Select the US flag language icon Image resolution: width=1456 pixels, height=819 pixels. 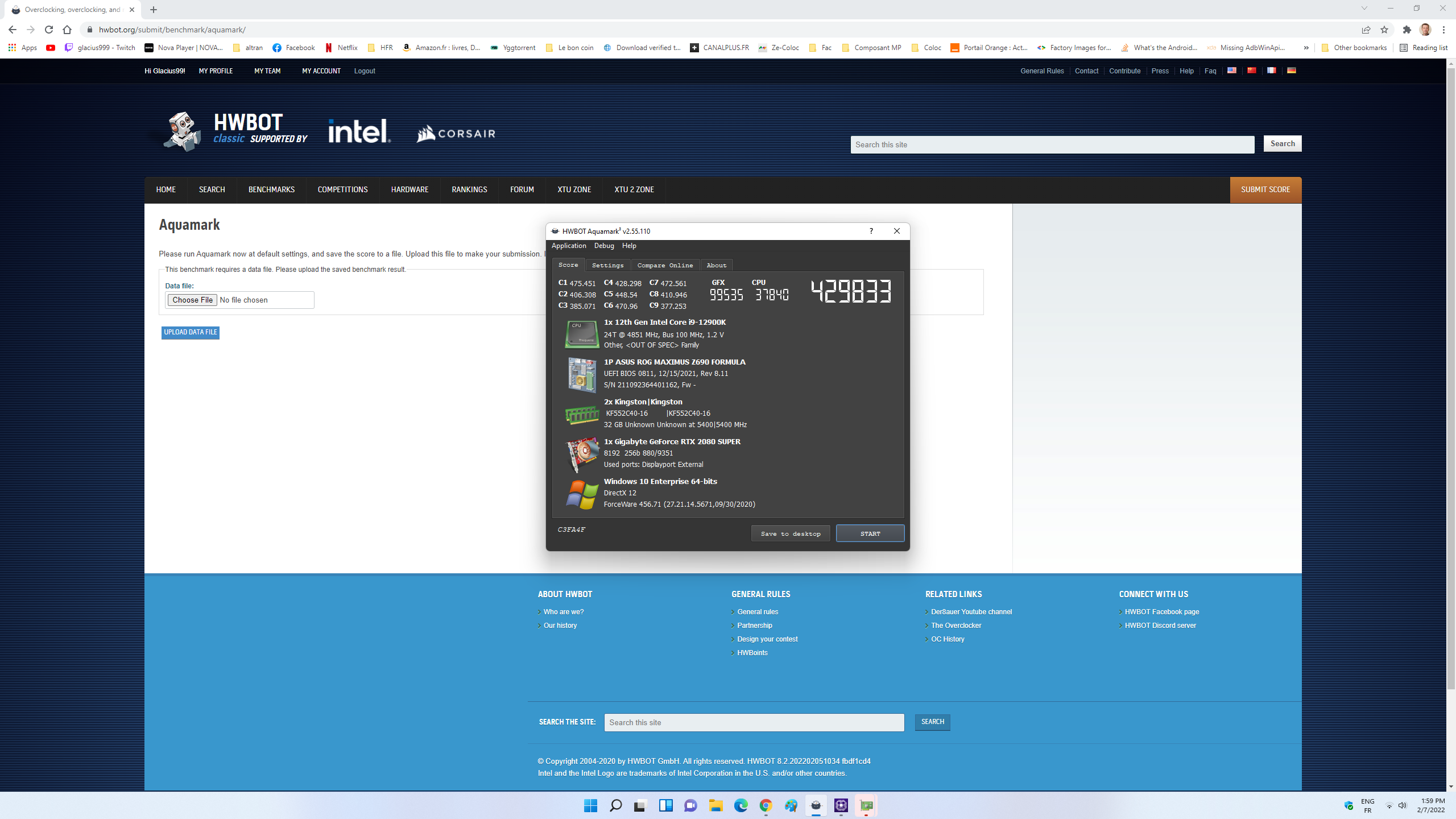point(1231,71)
